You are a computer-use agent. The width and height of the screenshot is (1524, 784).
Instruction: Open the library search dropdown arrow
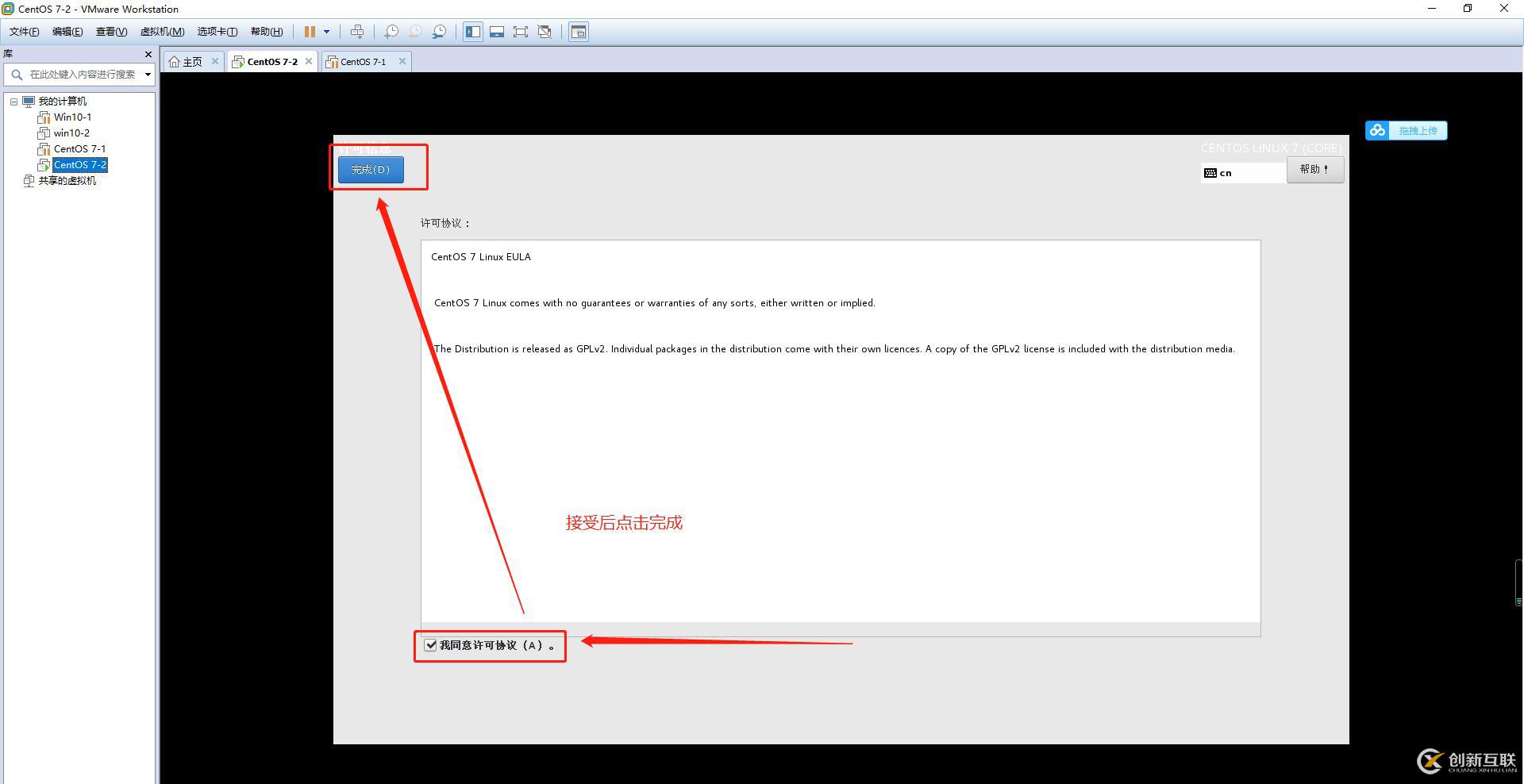click(x=148, y=75)
